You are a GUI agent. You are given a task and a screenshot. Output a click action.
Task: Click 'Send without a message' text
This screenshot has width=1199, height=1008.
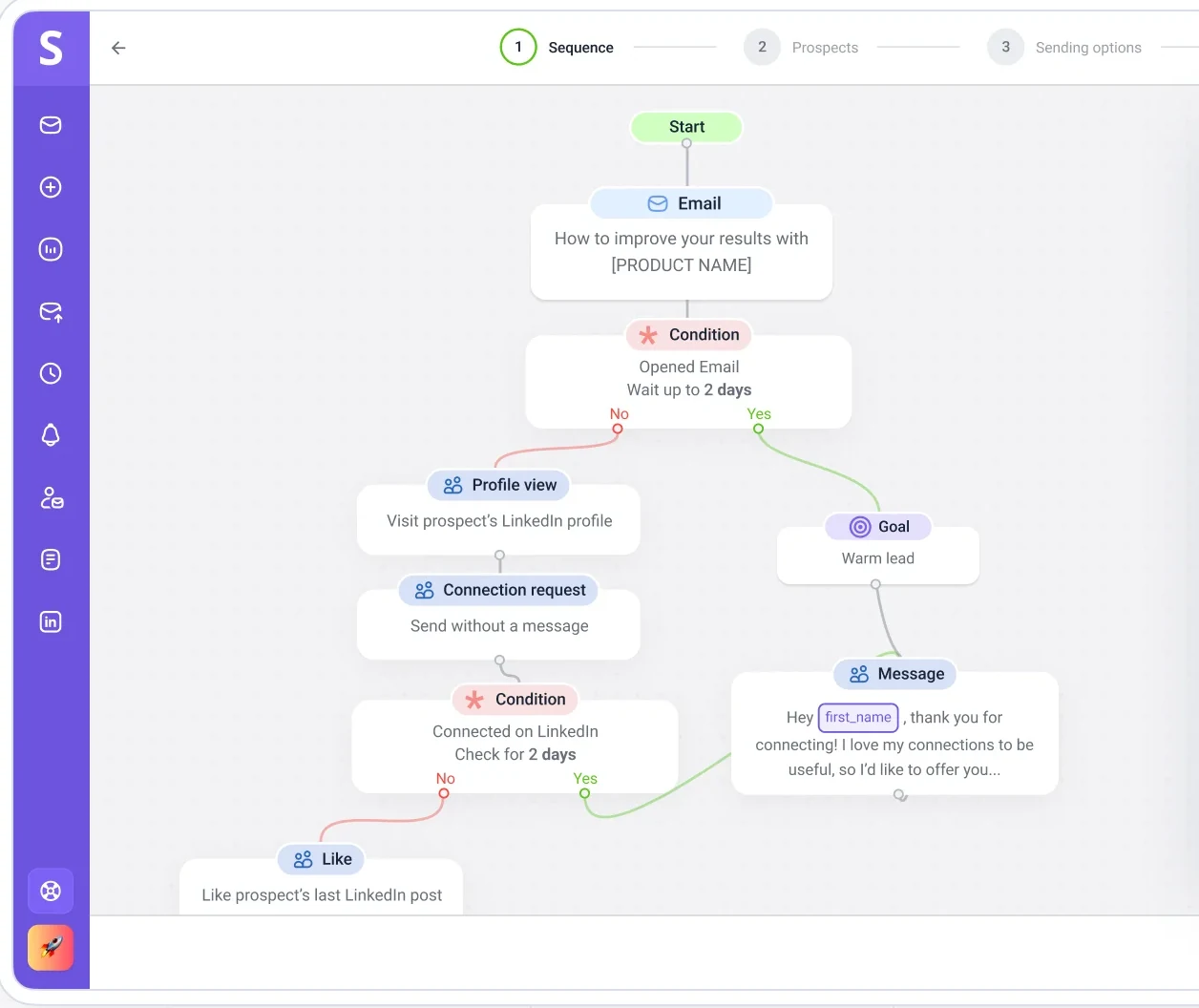(x=499, y=626)
